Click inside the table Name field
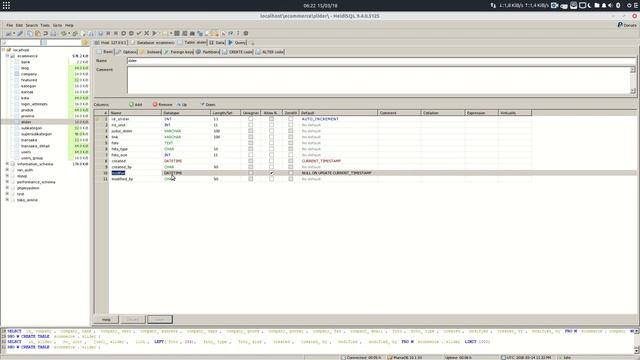The height and width of the screenshot is (360, 640). 381,61
